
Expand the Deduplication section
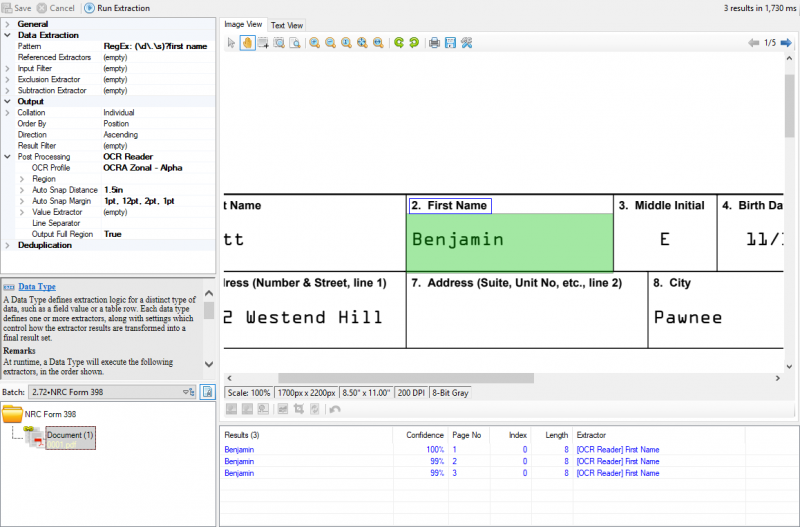coord(8,245)
